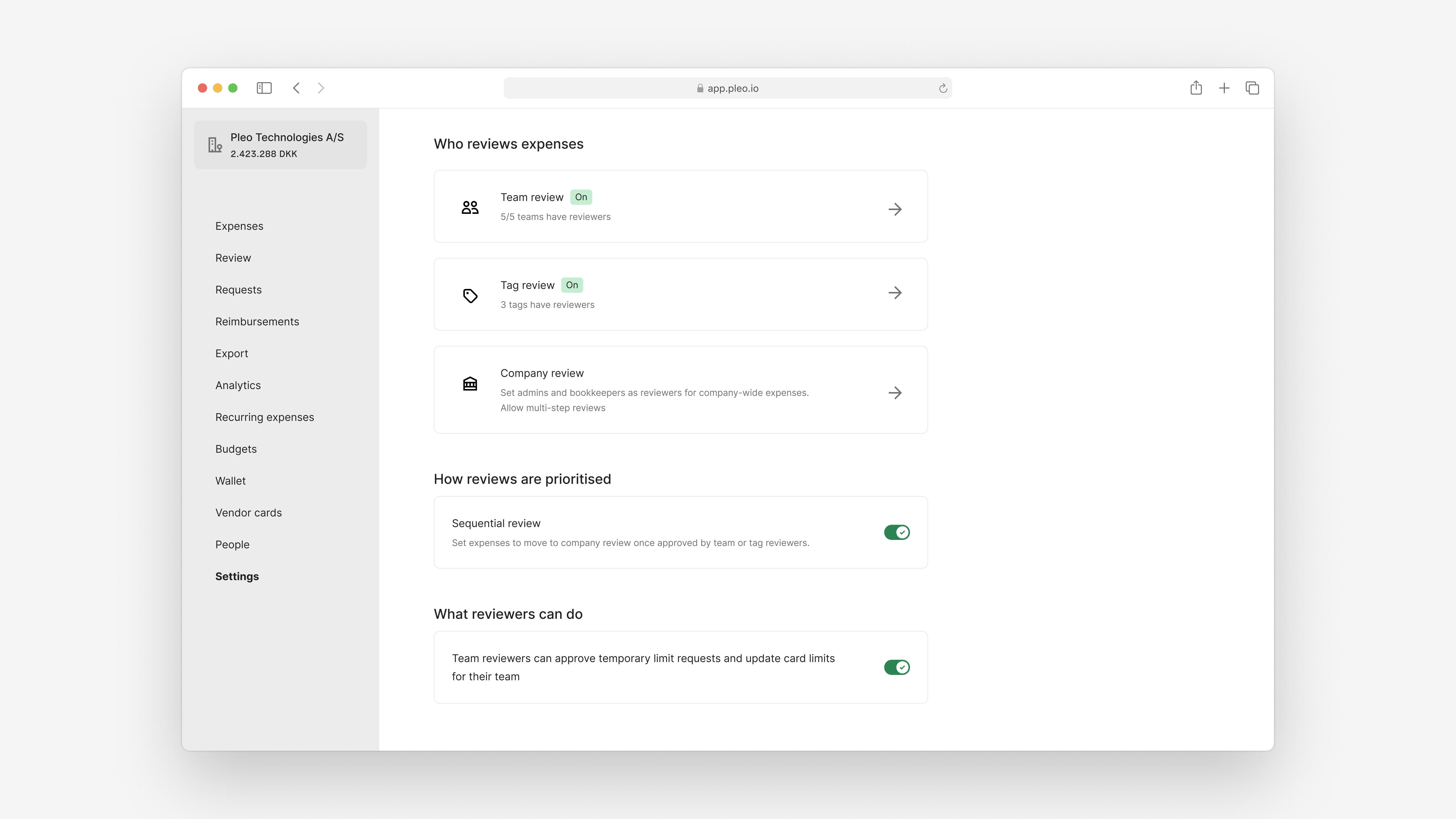The height and width of the screenshot is (819, 1456).
Task: Click the On badge next to Team review
Action: click(581, 197)
